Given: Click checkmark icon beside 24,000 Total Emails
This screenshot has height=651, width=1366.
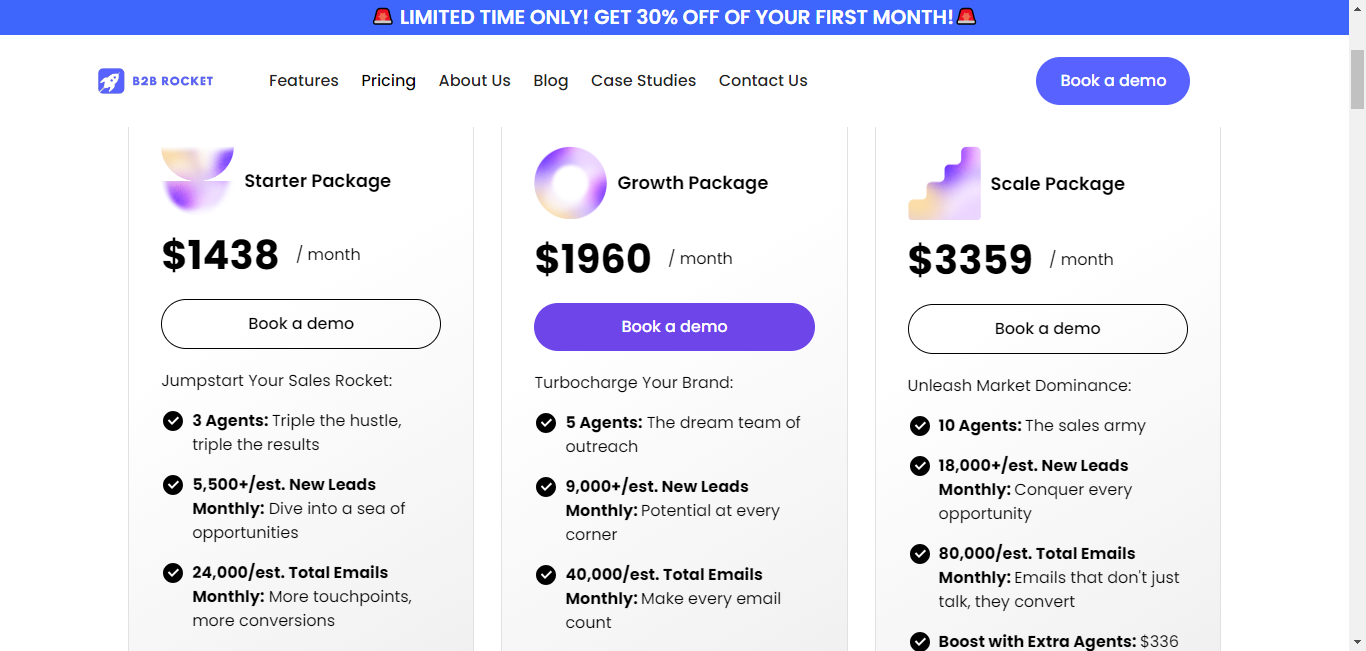Looking at the screenshot, I should [173, 573].
